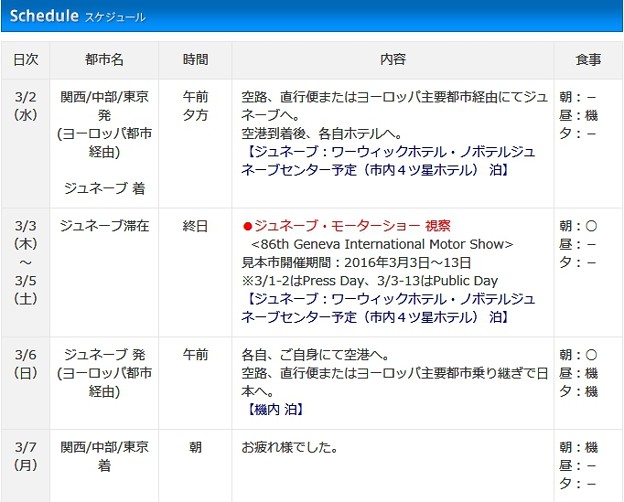Click the ジュネーブ 着 arrival text
This screenshot has height=502, width=624.
(104, 188)
